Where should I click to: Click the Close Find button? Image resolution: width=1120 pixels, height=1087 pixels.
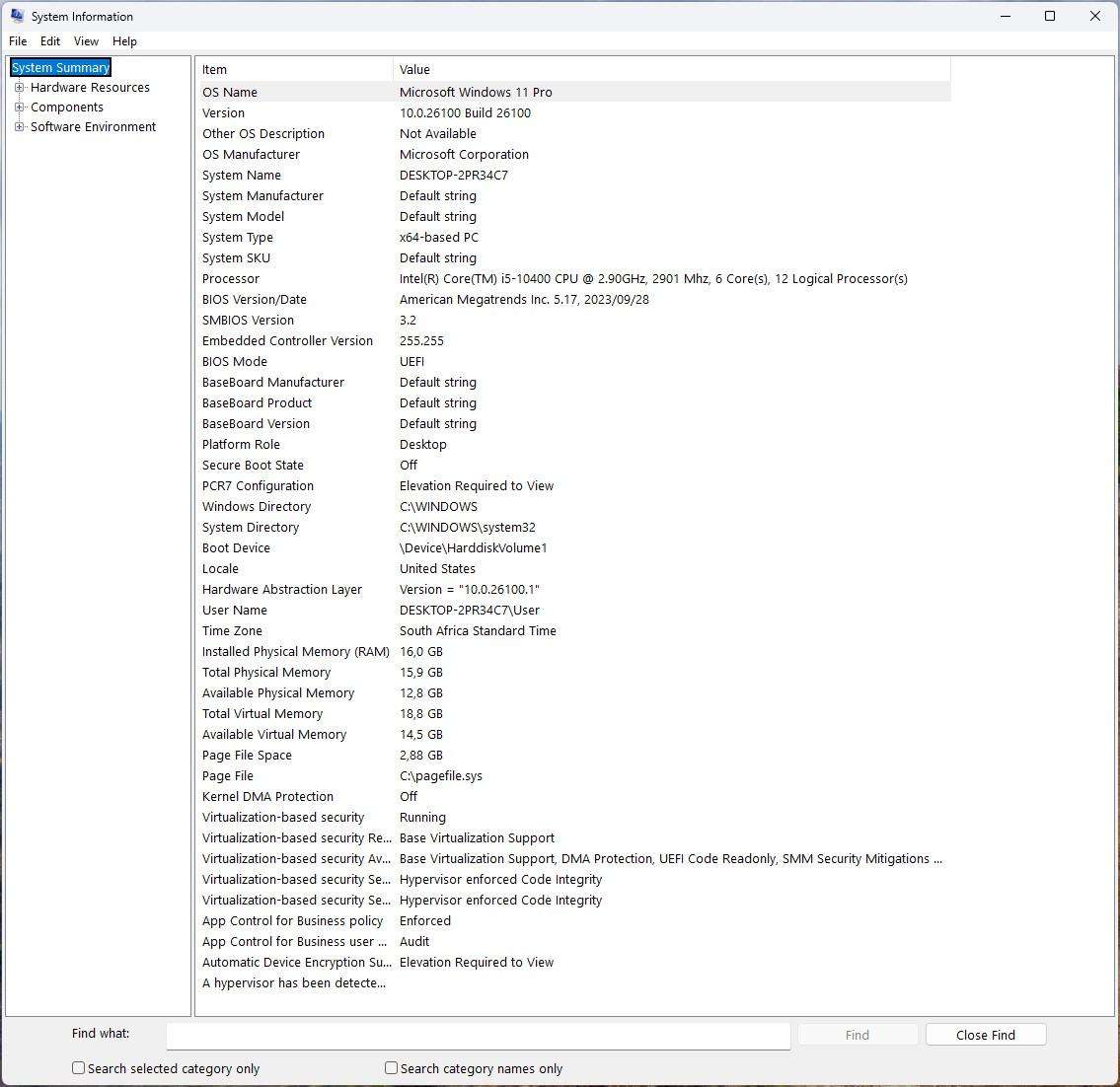point(985,1035)
